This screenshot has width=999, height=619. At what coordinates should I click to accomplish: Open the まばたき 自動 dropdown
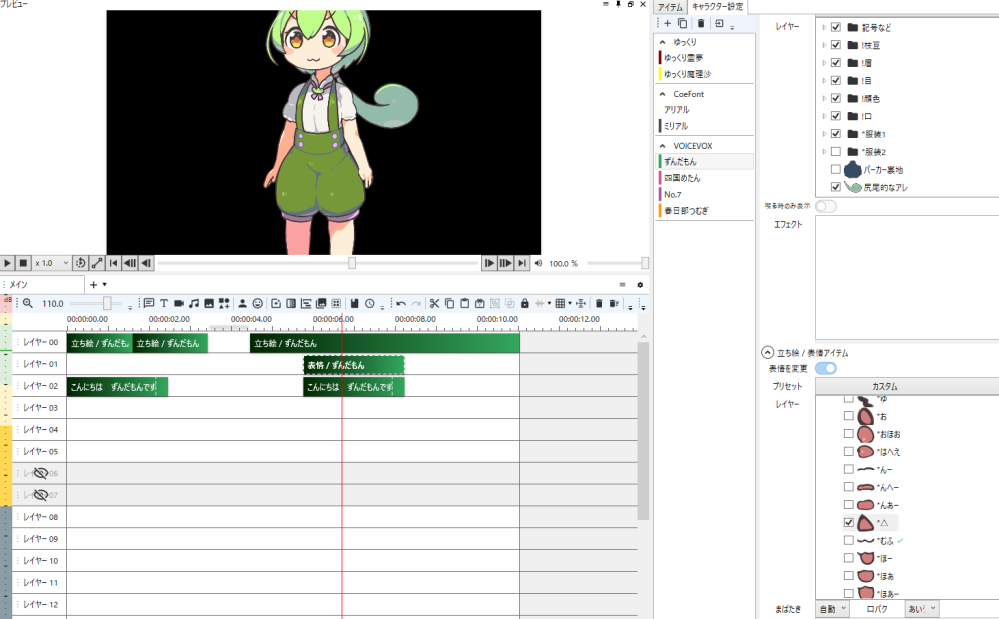833,609
